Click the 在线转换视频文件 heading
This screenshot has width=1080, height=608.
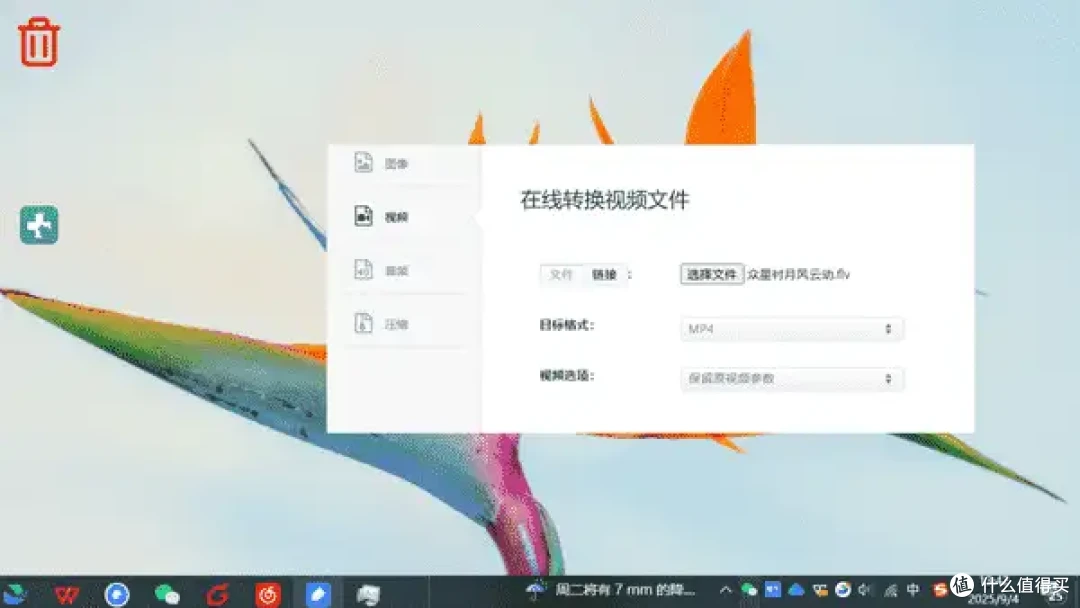pos(604,200)
